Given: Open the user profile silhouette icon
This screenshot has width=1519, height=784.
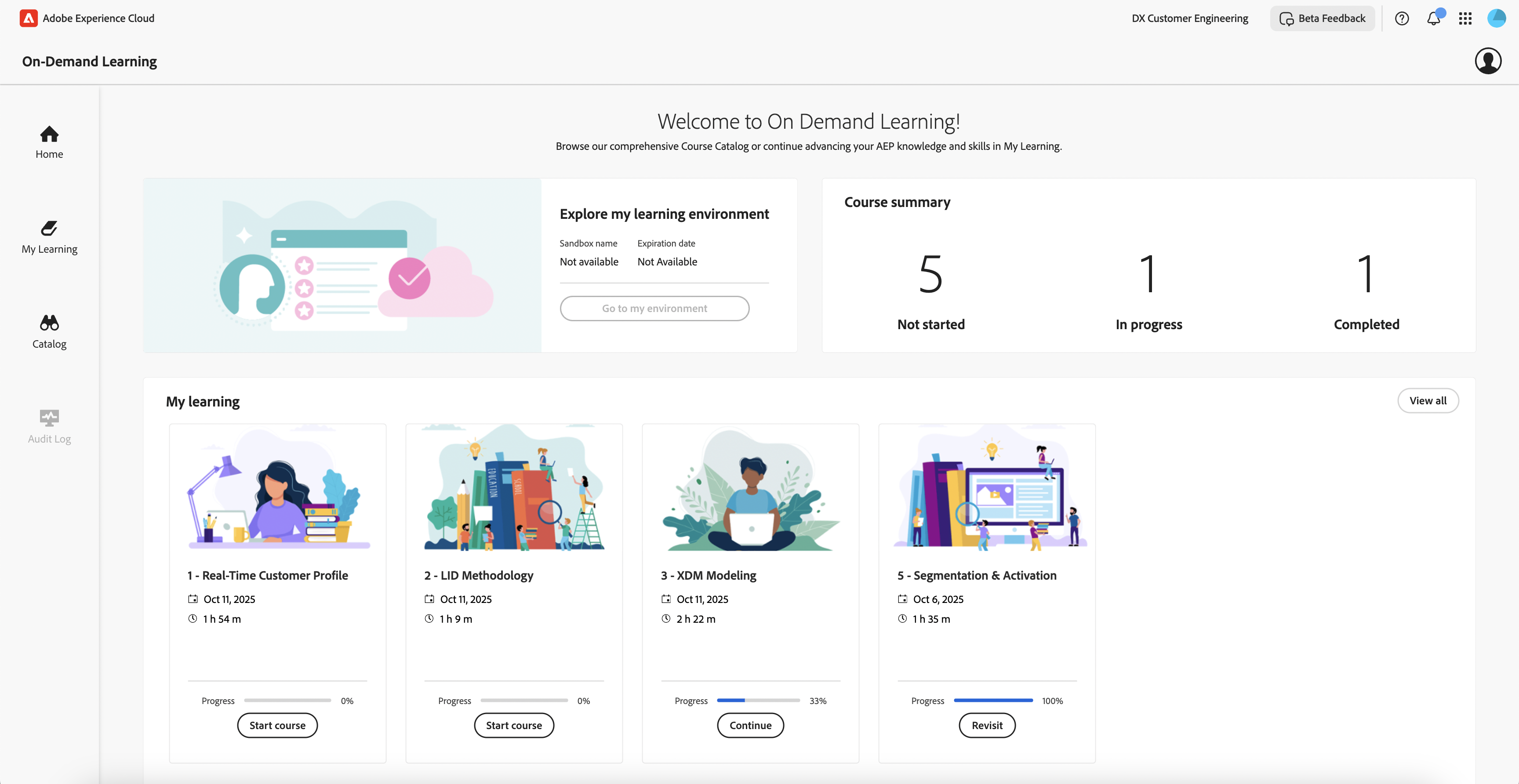Looking at the screenshot, I should pyautogui.click(x=1488, y=61).
